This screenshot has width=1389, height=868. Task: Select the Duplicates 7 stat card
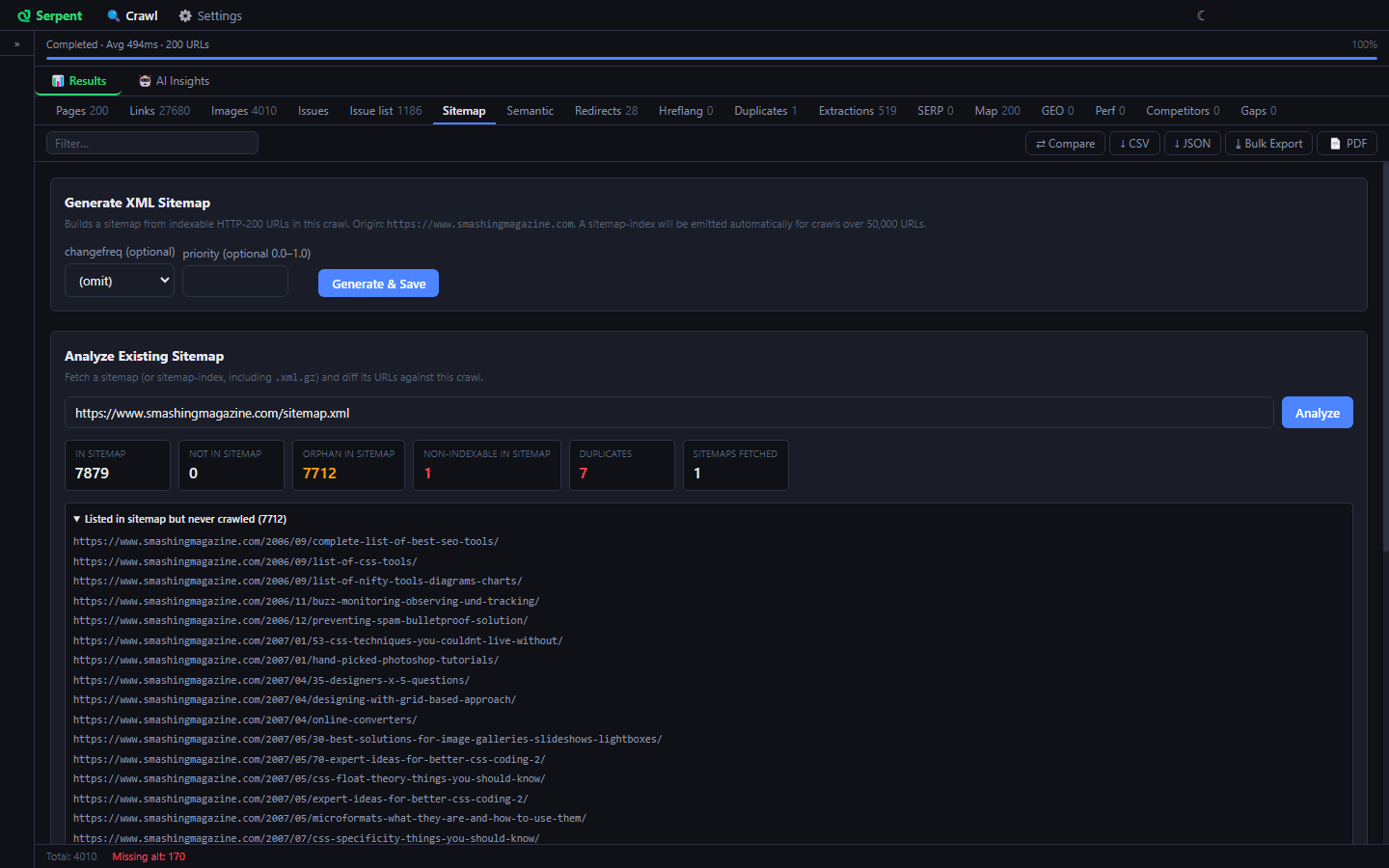tap(622, 465)
